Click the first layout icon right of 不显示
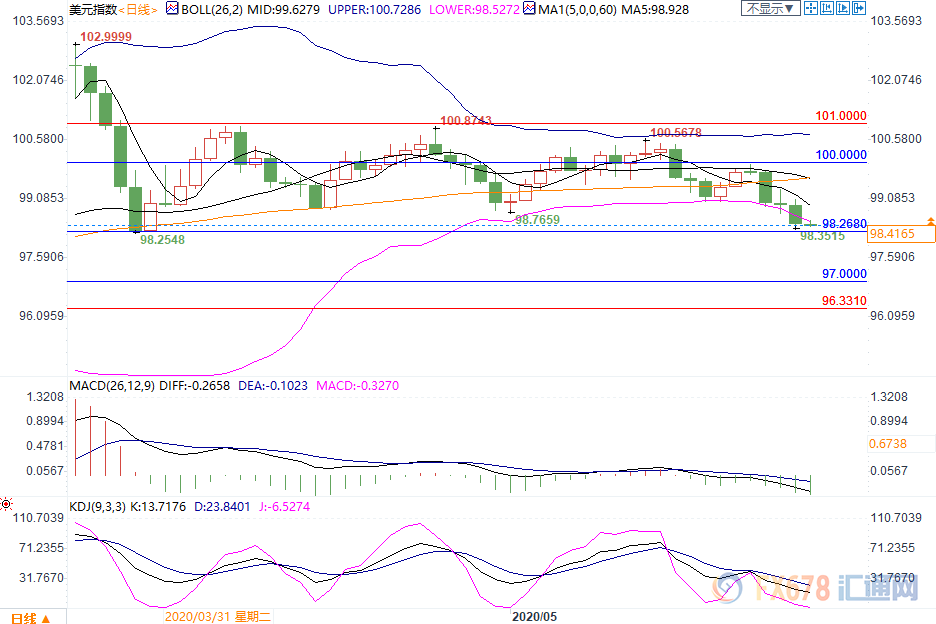This screenshot has width=936, height=624. tap(810, 9)
